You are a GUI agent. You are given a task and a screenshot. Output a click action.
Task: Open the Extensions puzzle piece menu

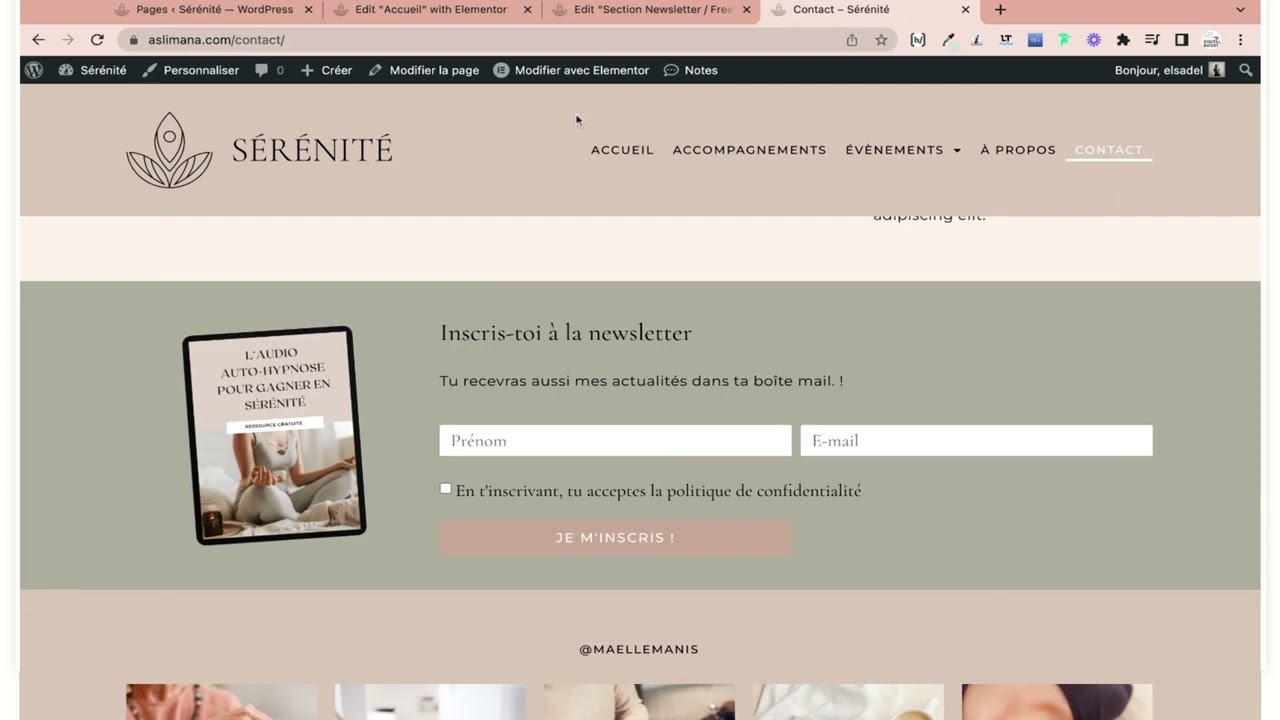pos(1123,40)
